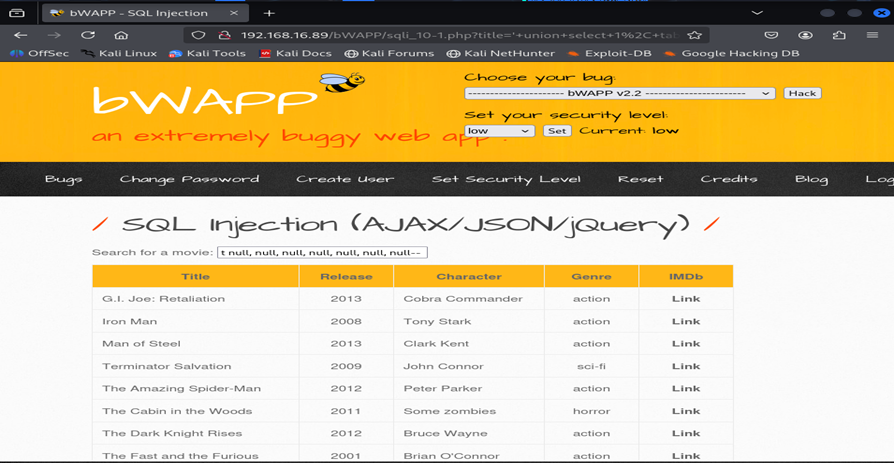Click the sci-fi genre cell
Image resolution: width=894 pixels, height=463 pixels.
pyautogui.click(x=591, y=366)
